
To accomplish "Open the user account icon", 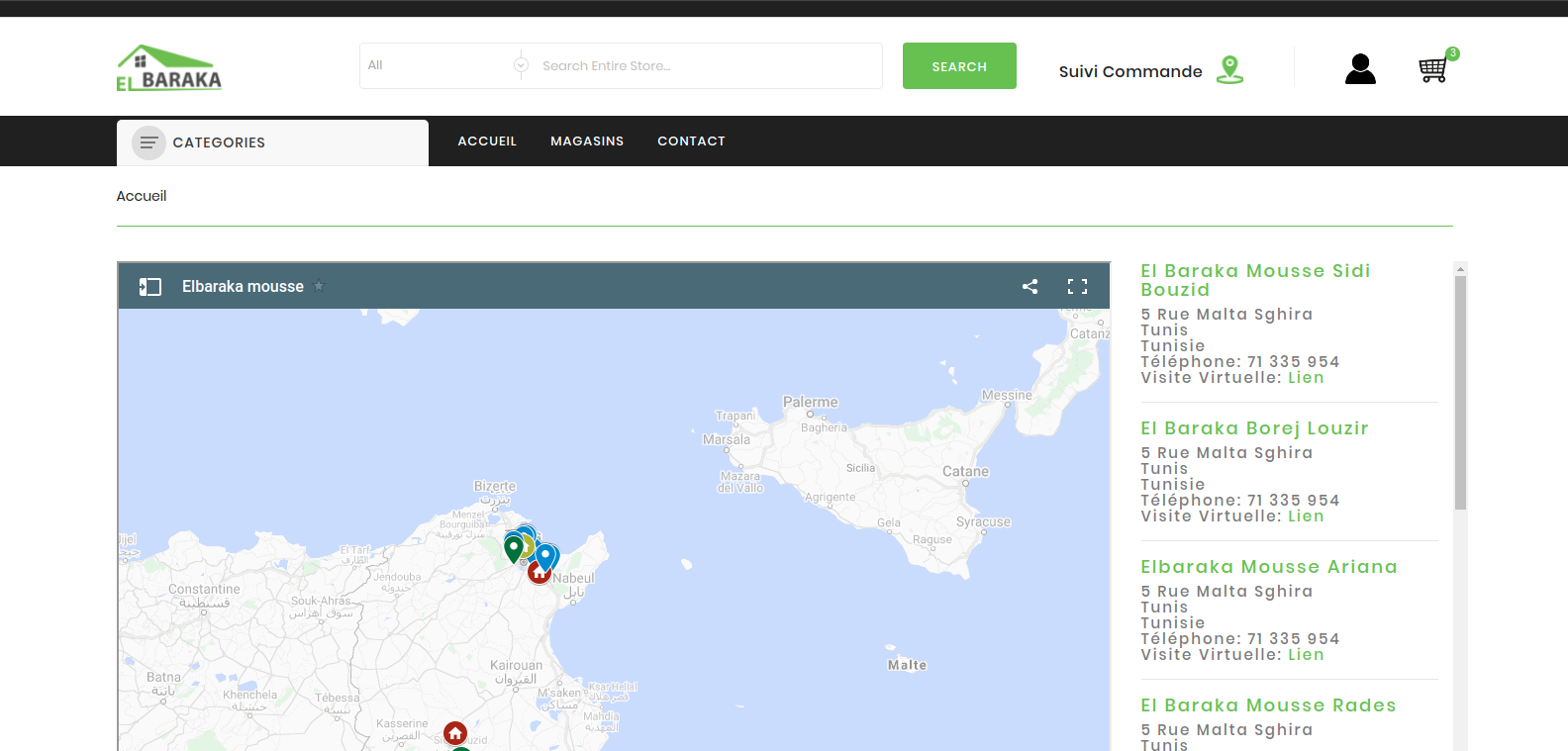I will [x=1360, y=68].
